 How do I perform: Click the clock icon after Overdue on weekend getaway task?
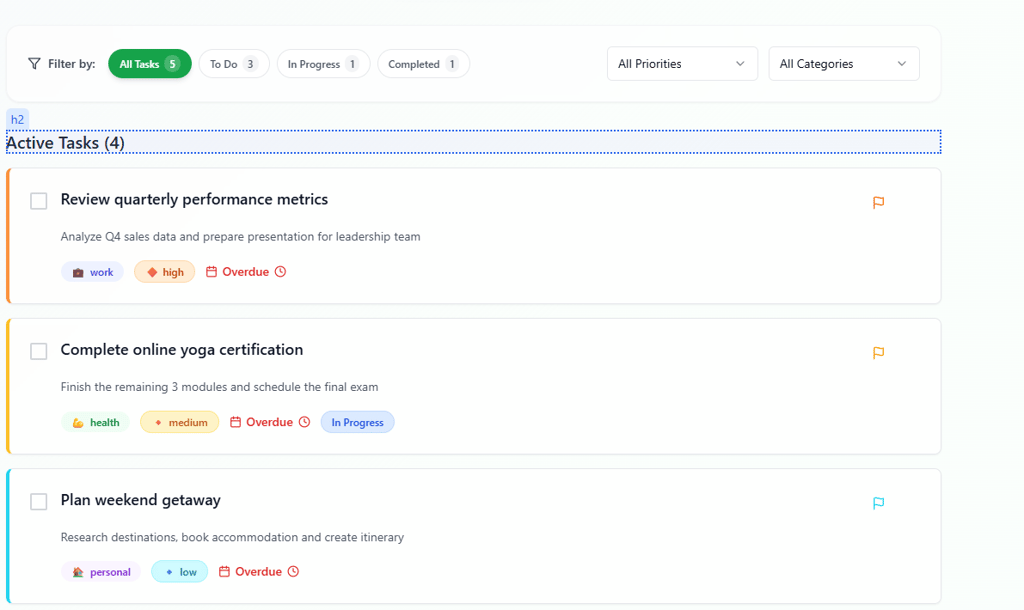point(293,571)
